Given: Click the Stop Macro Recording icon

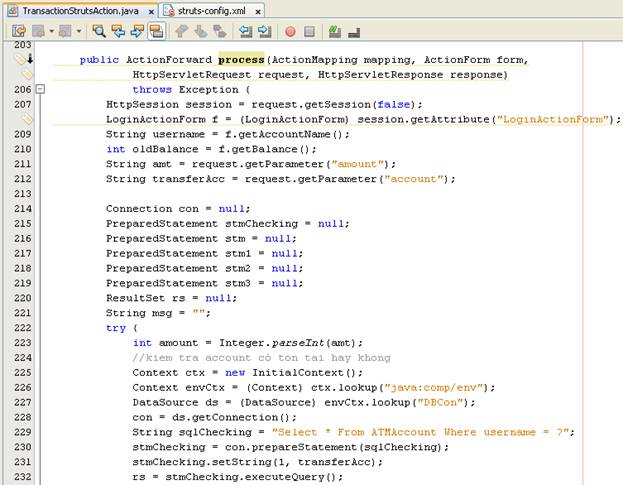Looking at the screenshot, I should pyautogui.click(x=310, y=31).
